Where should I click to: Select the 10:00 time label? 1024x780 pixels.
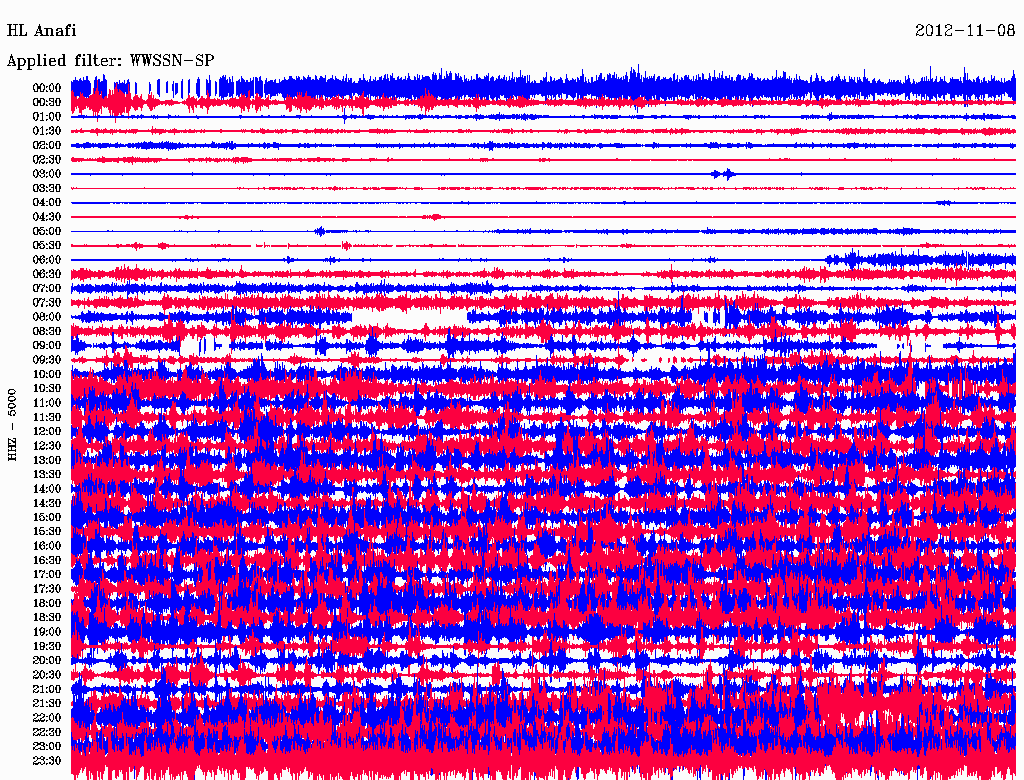coord(46,375)
